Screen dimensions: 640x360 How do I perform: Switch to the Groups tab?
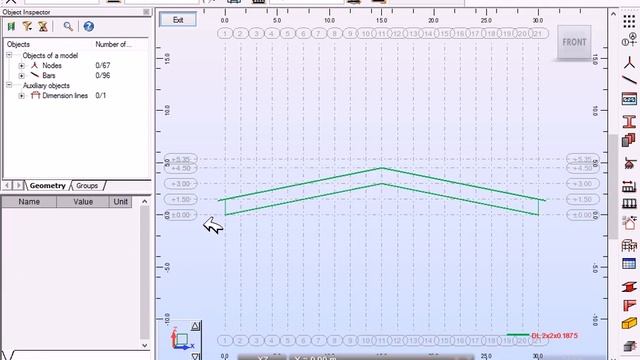(x=87, y=186)
